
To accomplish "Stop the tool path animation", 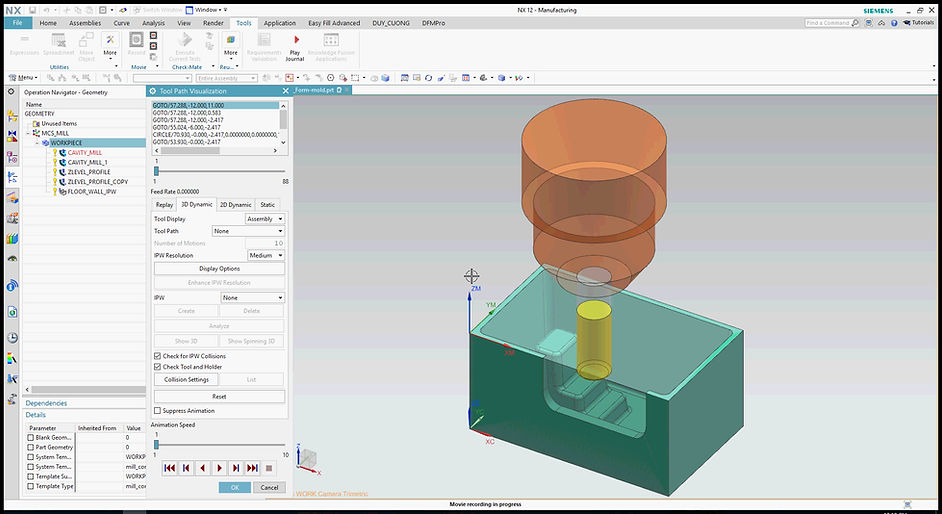I will coord(269,468).
